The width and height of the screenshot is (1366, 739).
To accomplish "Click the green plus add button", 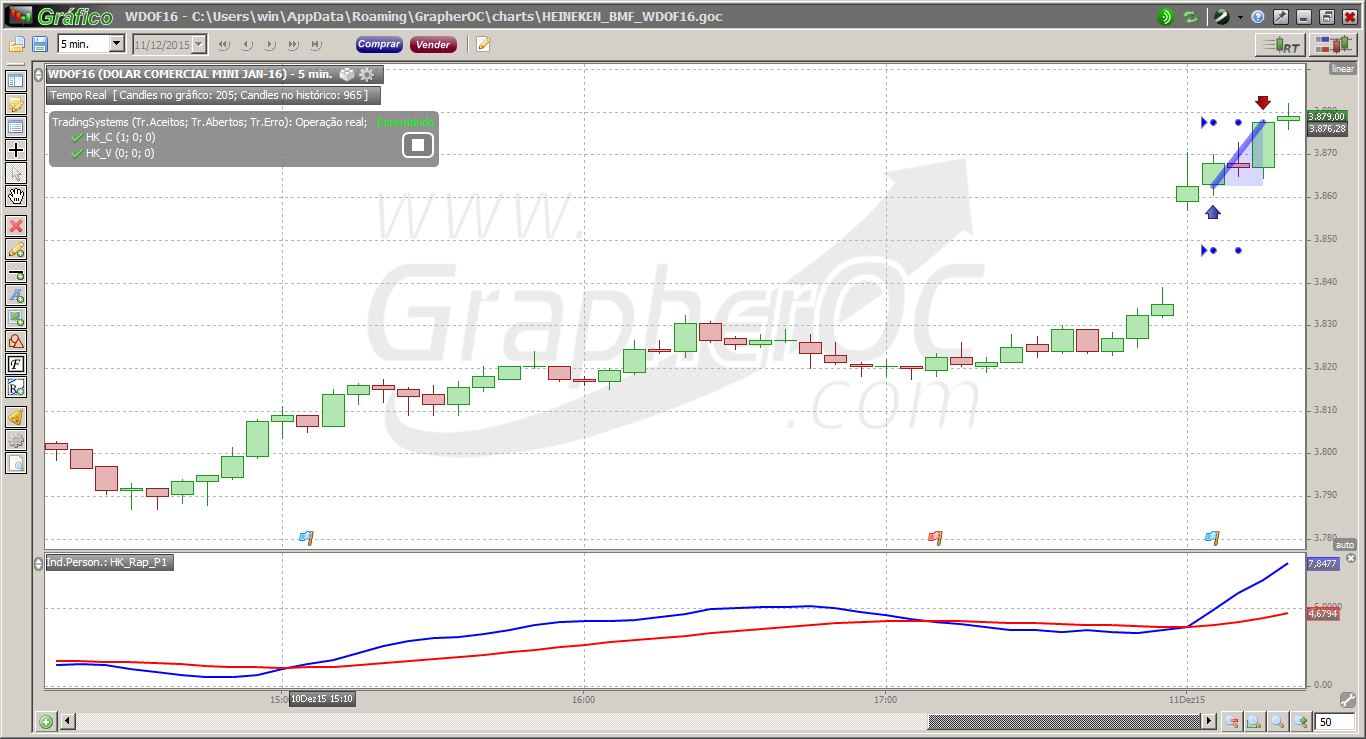I will click(x=46, y=721).
